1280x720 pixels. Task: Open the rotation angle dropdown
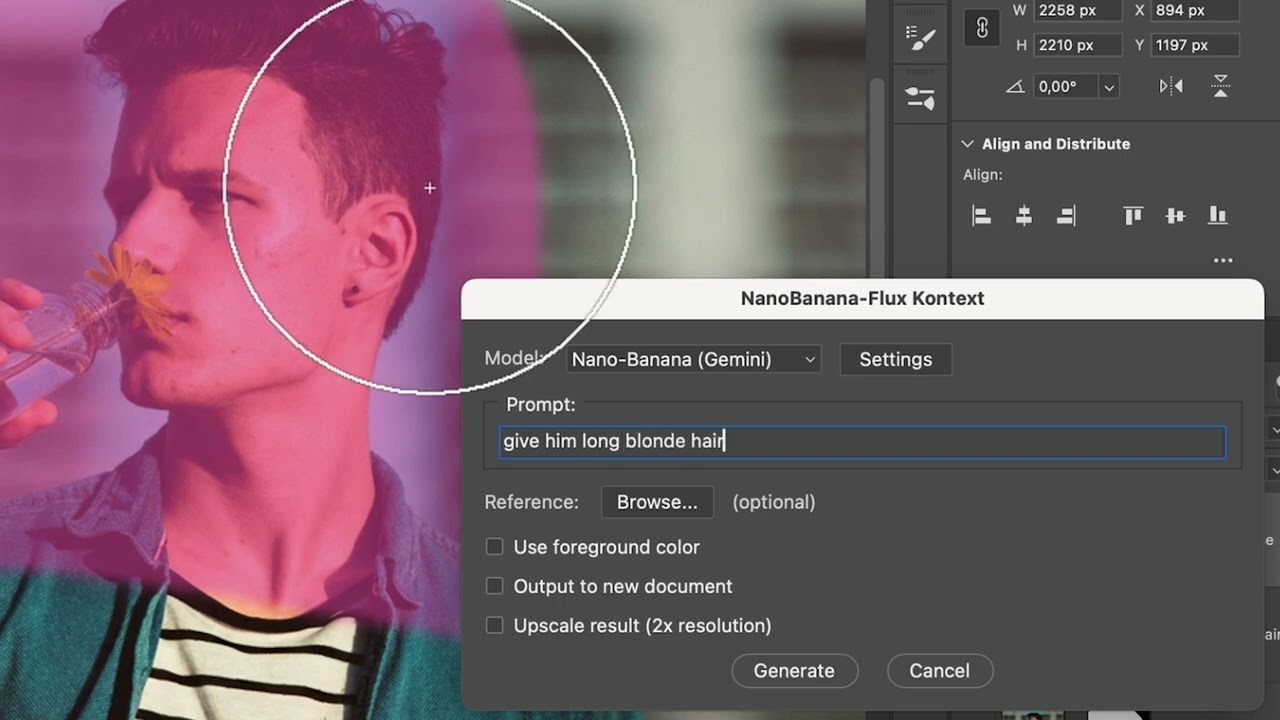1108,87
